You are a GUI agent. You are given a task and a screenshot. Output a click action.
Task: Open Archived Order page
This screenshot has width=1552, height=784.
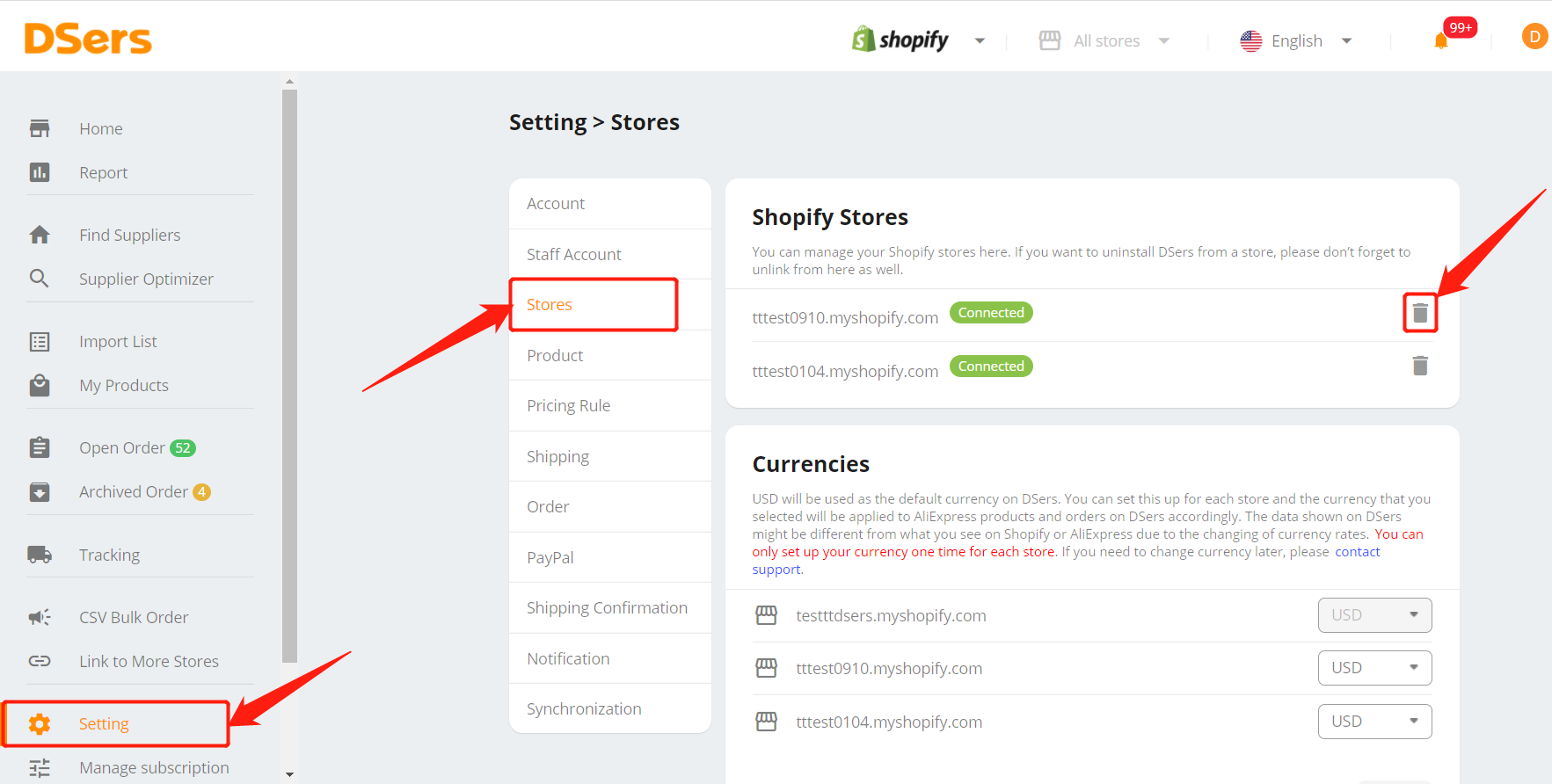pos(134,491)
